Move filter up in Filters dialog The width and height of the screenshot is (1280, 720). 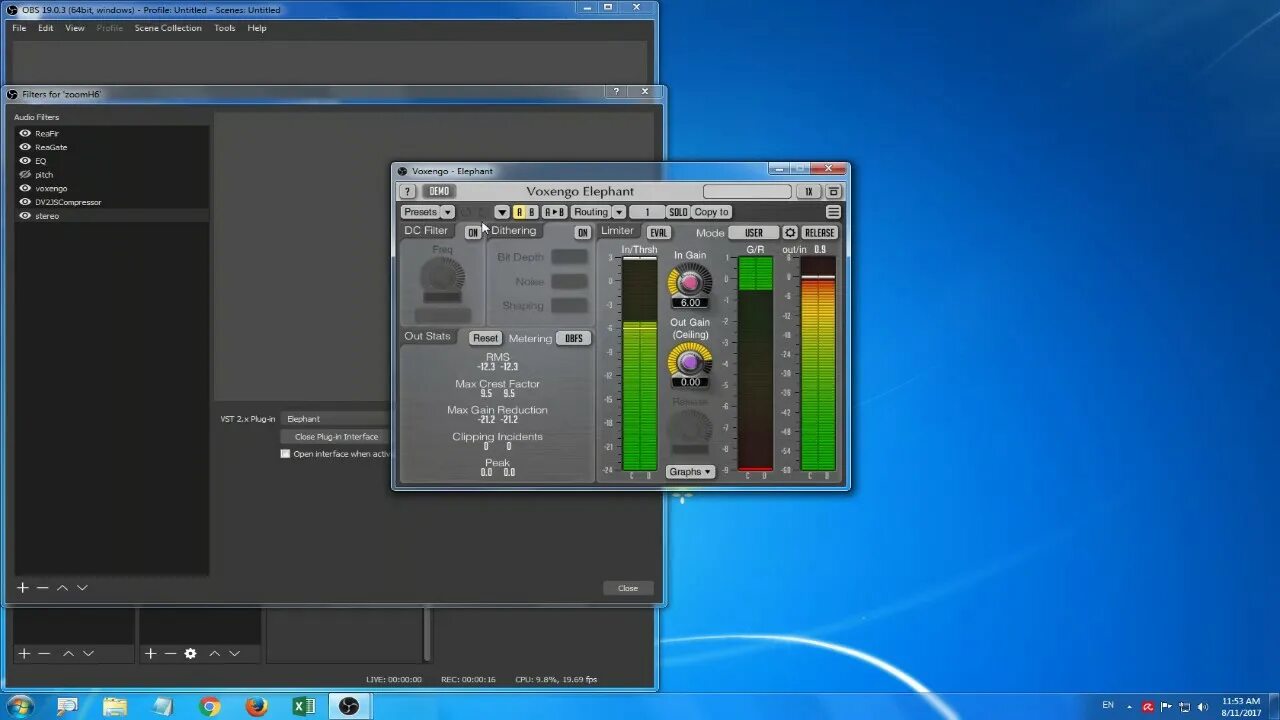tap(62, 588)
